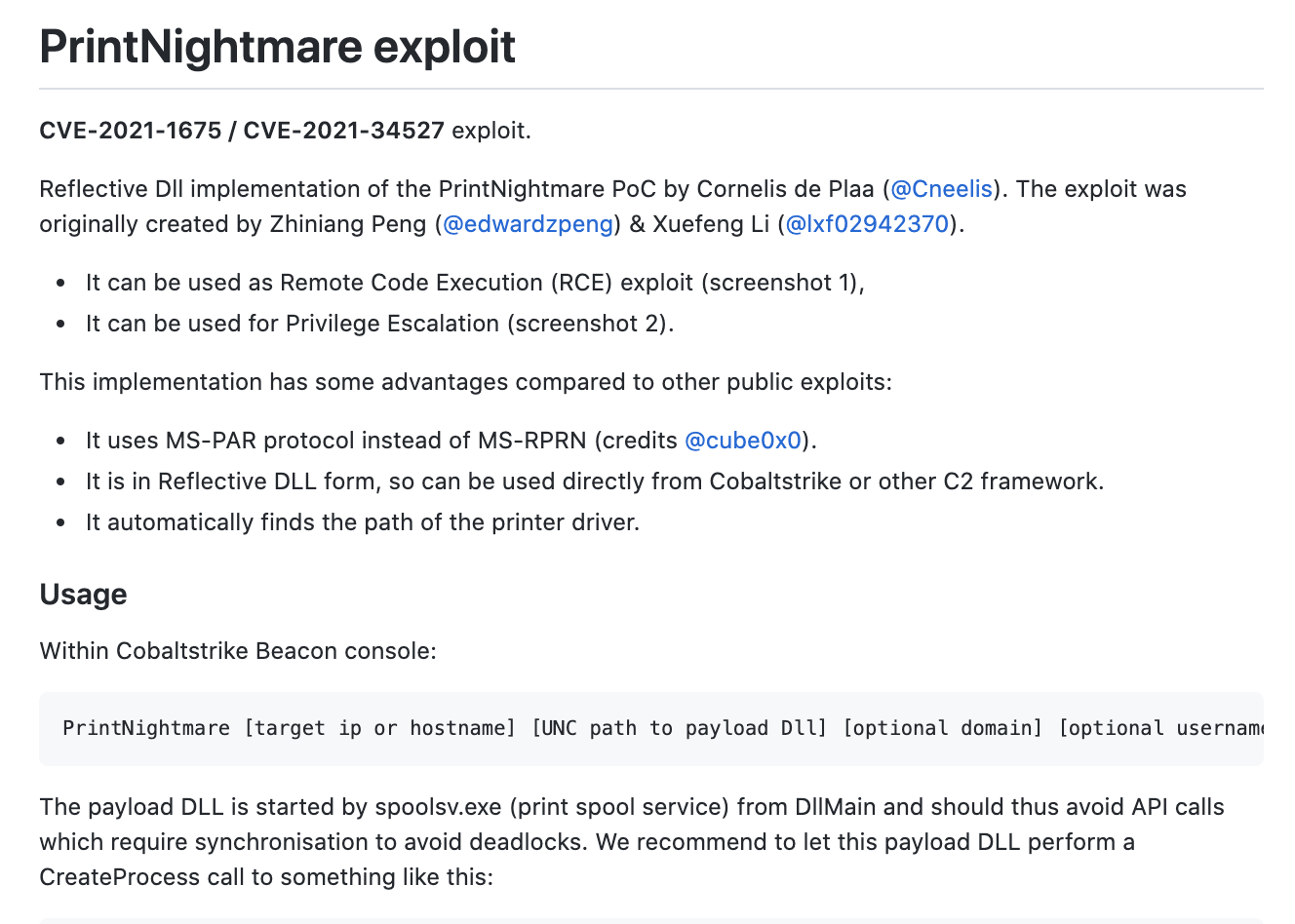Click the printer driver path bullet line
Viewport: 1295px width, 924px height.
pyautogui.click(x=362, y=522)
